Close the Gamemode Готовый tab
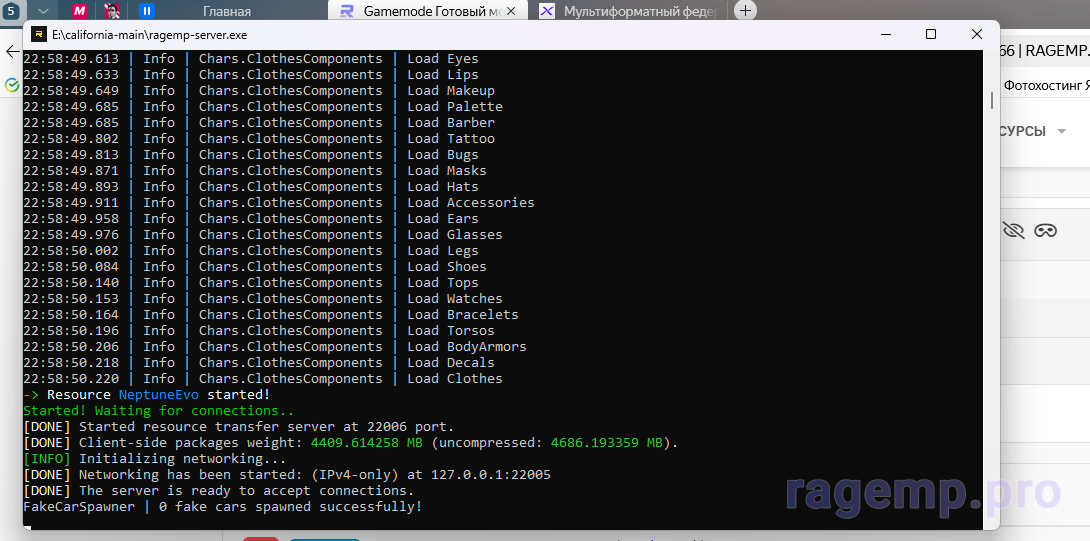Viewport: 1090px width, 541px height. (512, 11)
